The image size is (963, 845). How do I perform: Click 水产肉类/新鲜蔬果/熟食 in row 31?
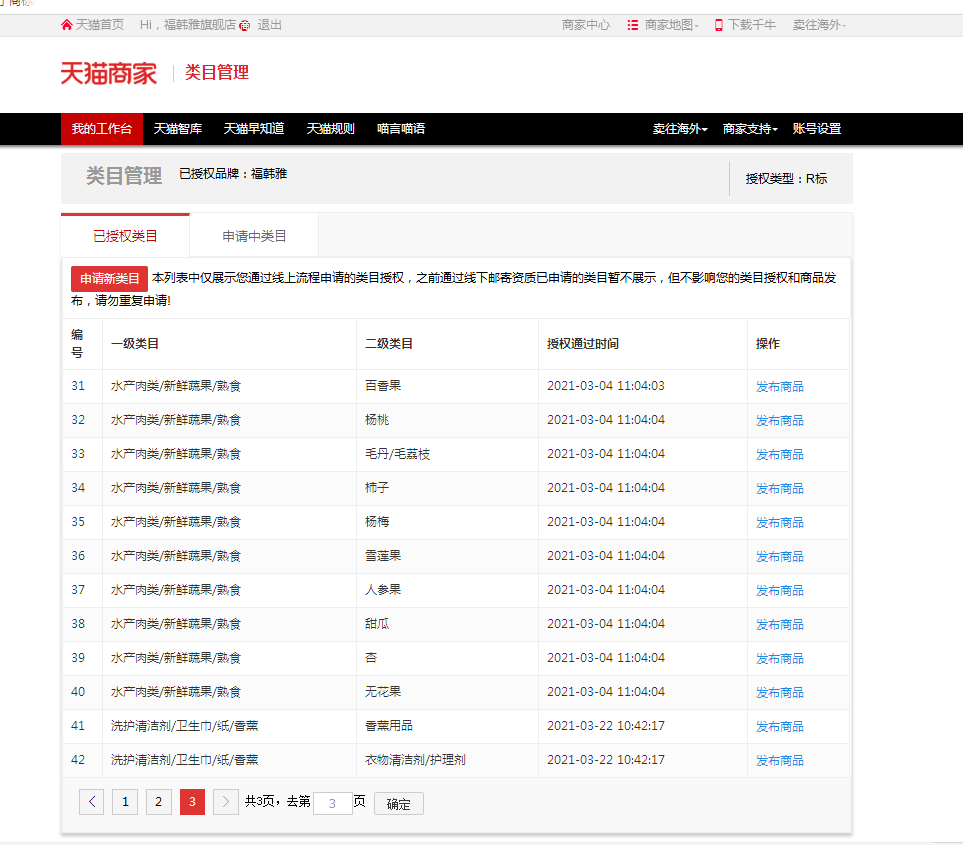point(176,386)
